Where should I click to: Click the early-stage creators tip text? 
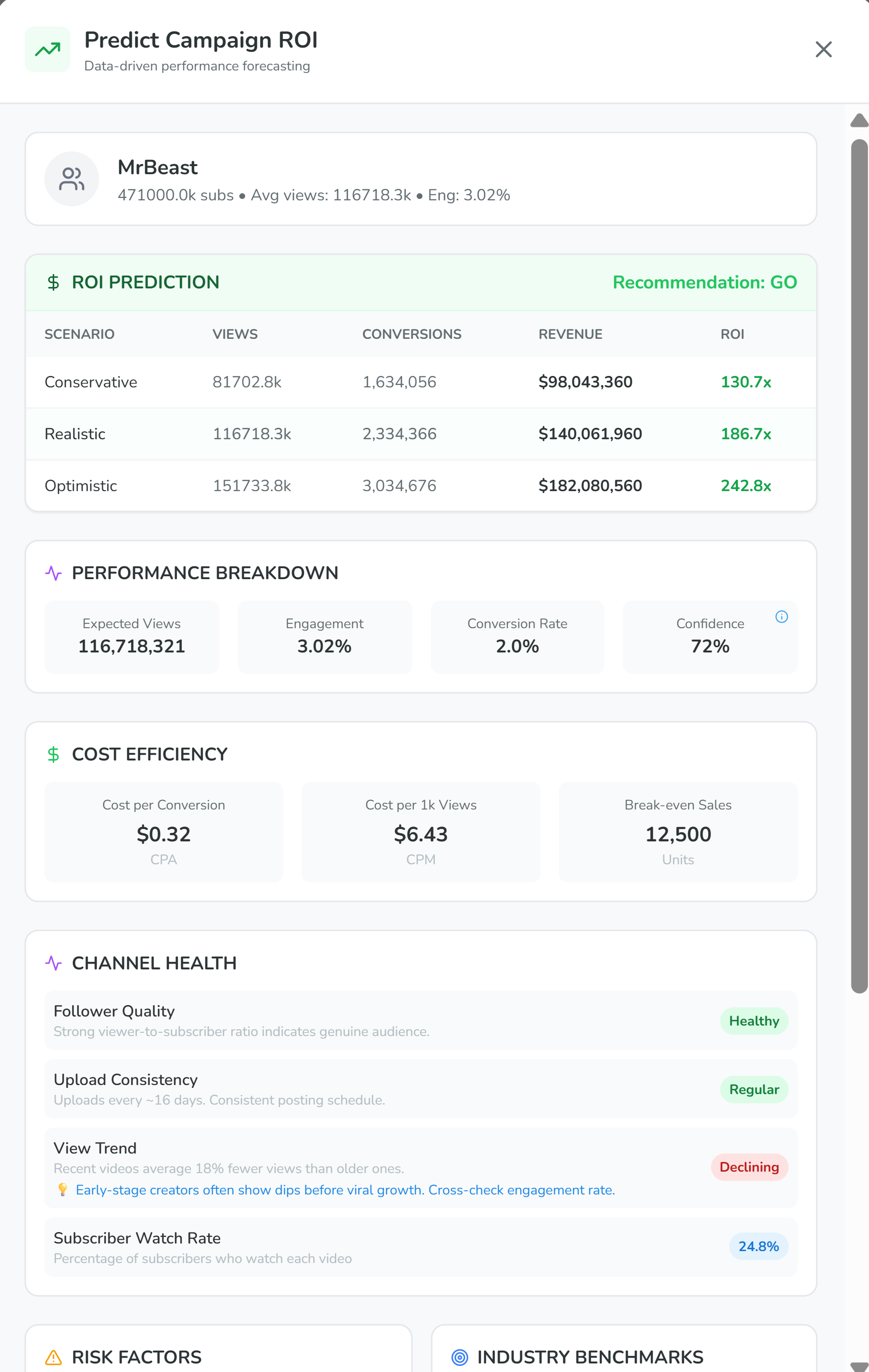click(345, 1190)
